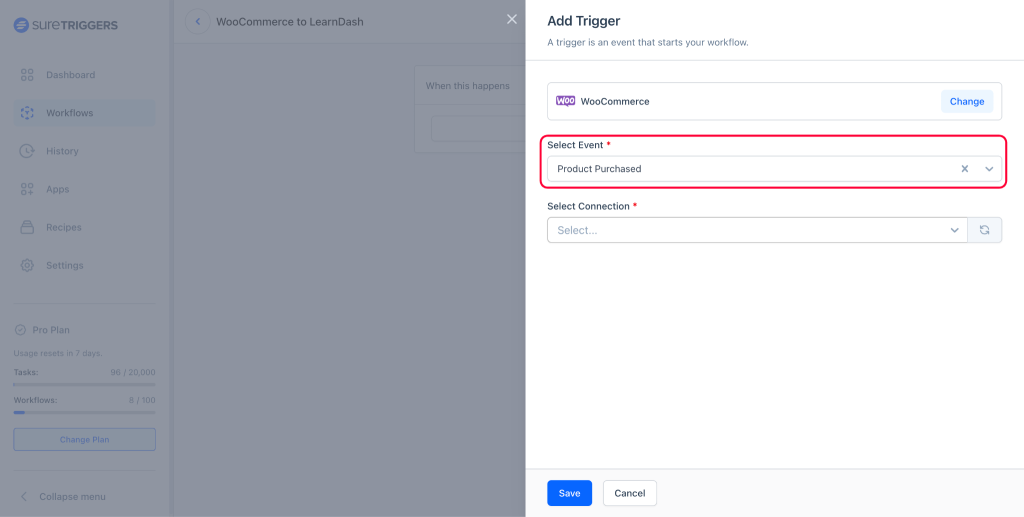Click the Dashboard grid icon
This screenshot has height=517, width=1024.
[x=27, y=75]
